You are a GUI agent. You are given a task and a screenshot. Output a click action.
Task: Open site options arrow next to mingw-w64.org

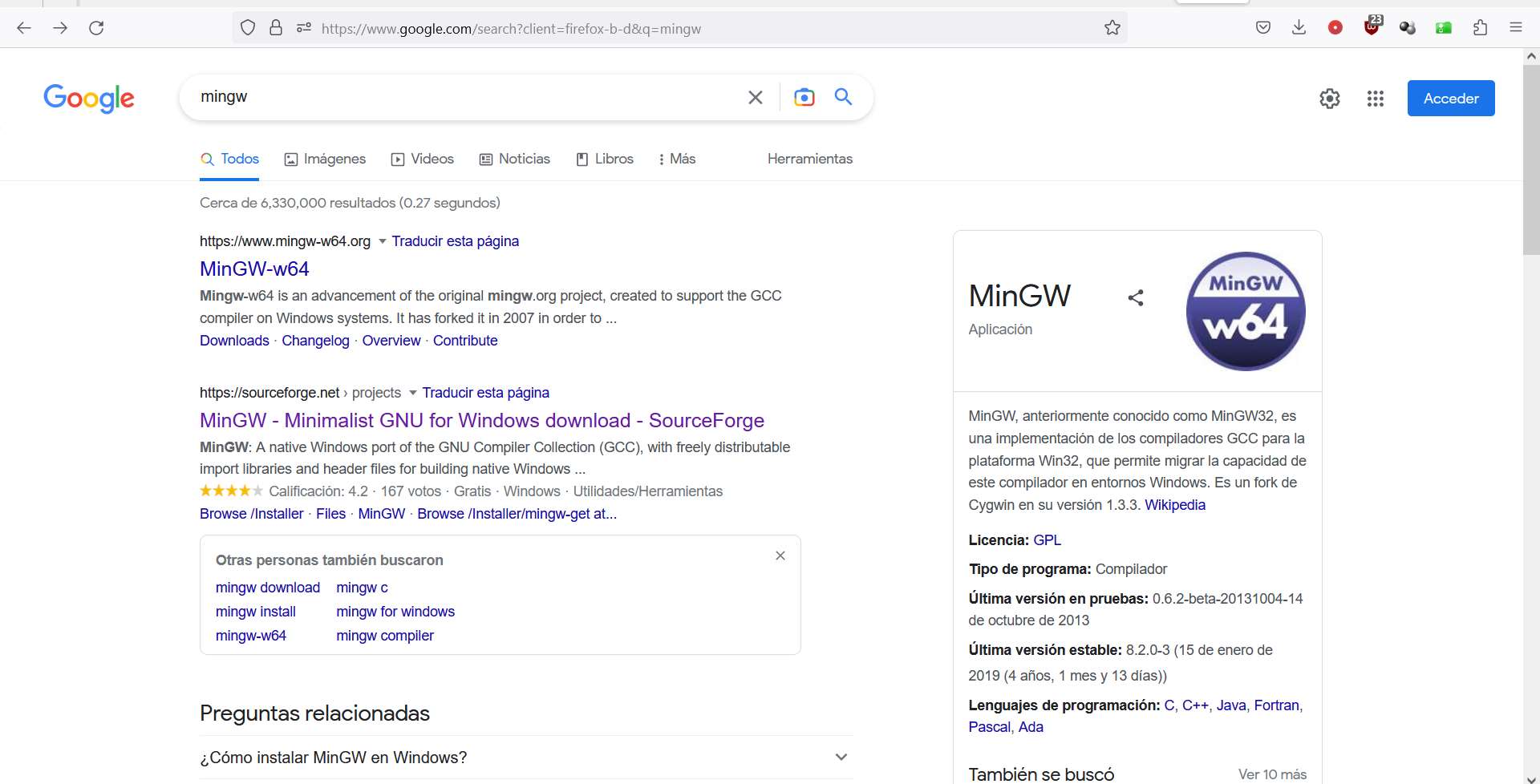382,240
